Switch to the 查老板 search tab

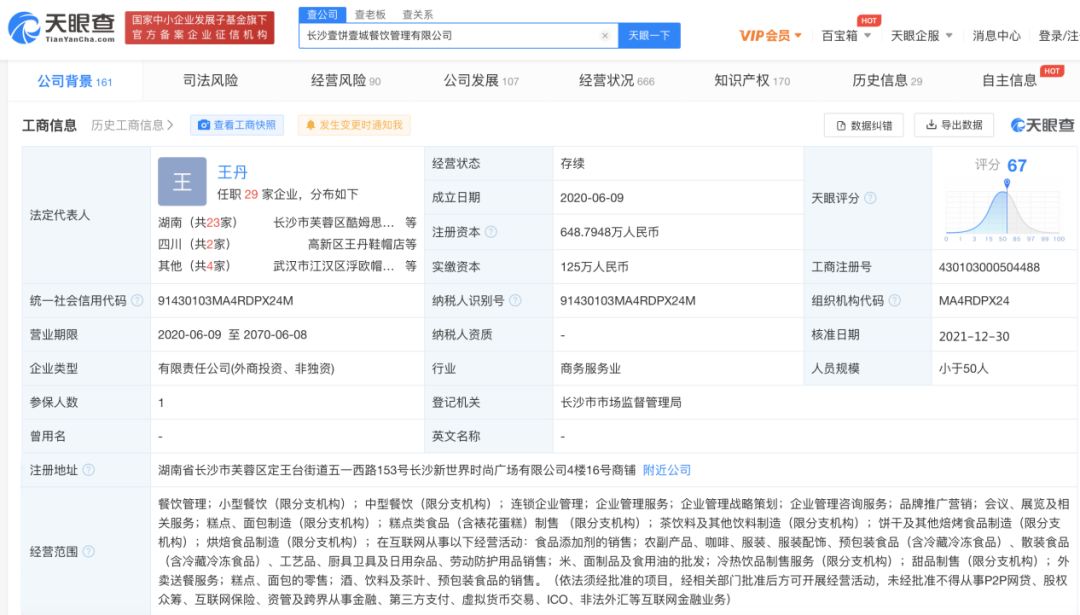371,14
